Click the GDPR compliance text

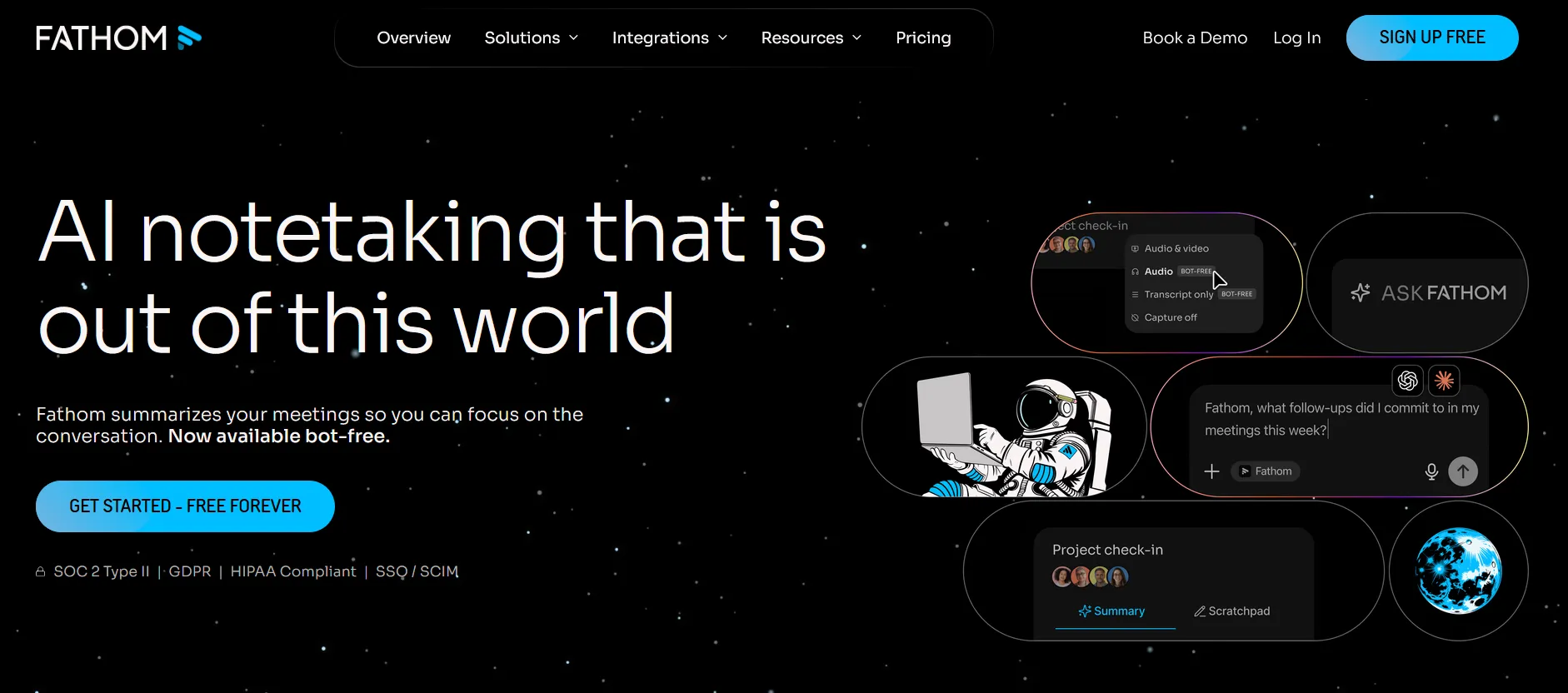pyautogui.click(x=190, y=571)
